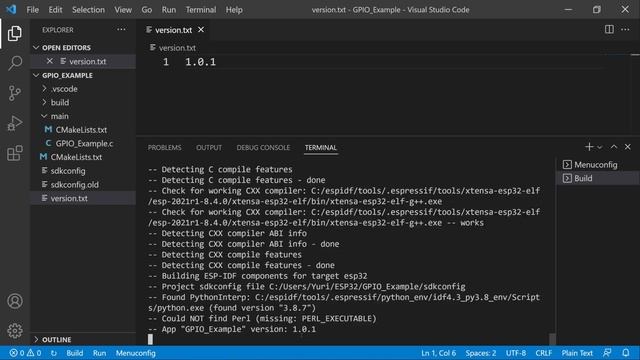Switch to the Debug Console tab

pos(263,148)
